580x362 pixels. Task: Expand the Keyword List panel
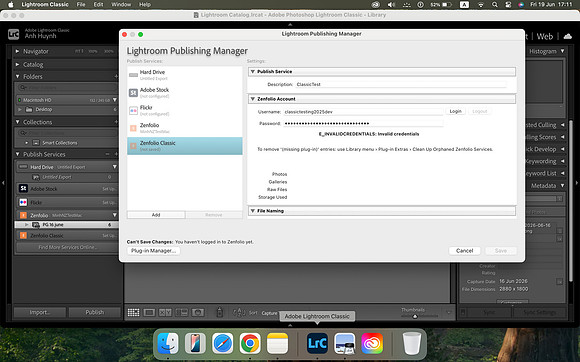coord(563,173)
